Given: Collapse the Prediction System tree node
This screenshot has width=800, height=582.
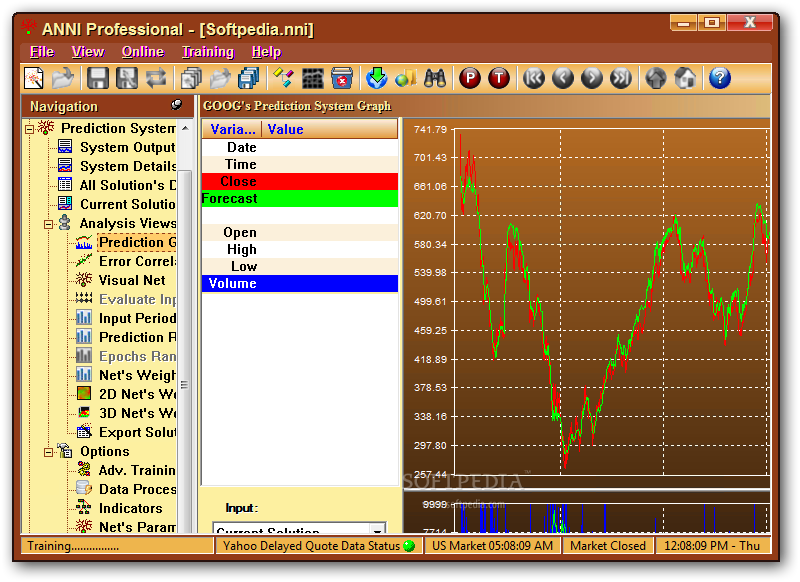Looking at the screenshot, I should [x=30, y=129].
